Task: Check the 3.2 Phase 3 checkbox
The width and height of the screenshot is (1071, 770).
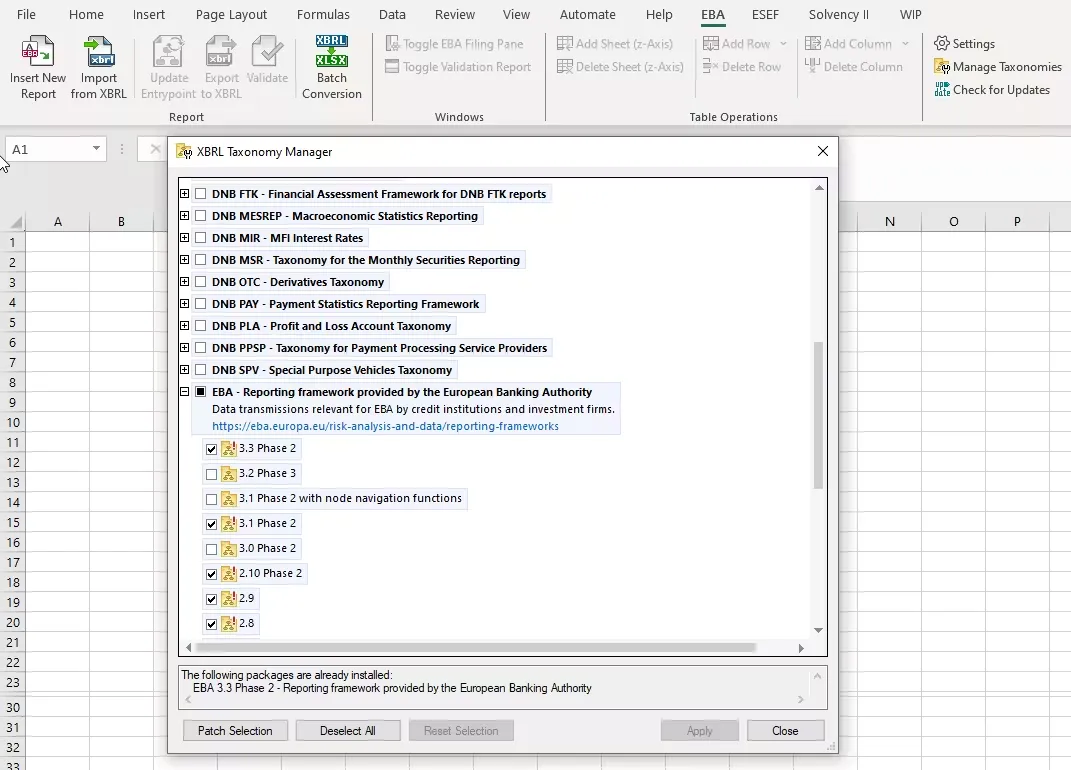Action: (212, 474)
